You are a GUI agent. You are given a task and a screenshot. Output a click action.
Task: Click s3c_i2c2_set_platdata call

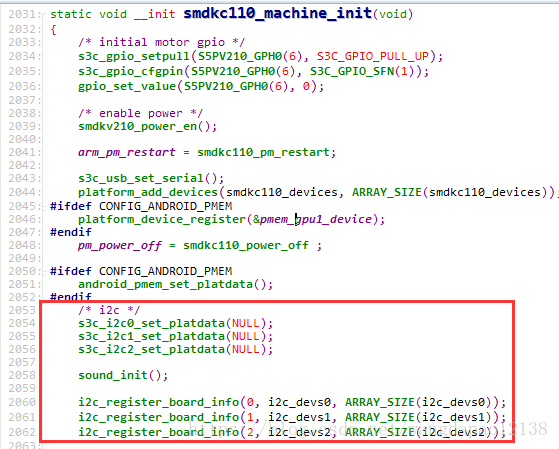click(x=152, y=349)
